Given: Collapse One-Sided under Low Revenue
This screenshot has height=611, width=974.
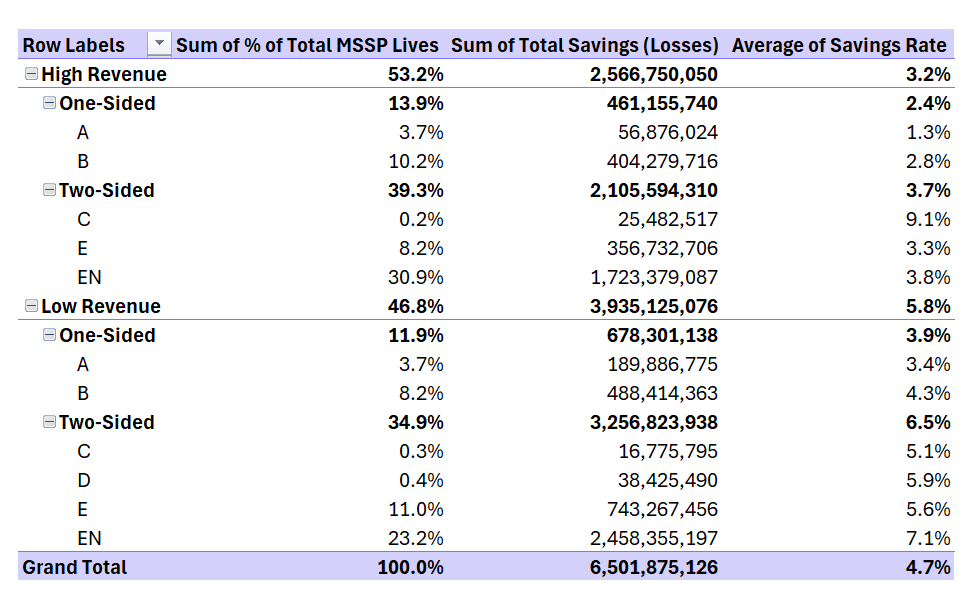Looking at the screenshot, I should tap(49, 336).
